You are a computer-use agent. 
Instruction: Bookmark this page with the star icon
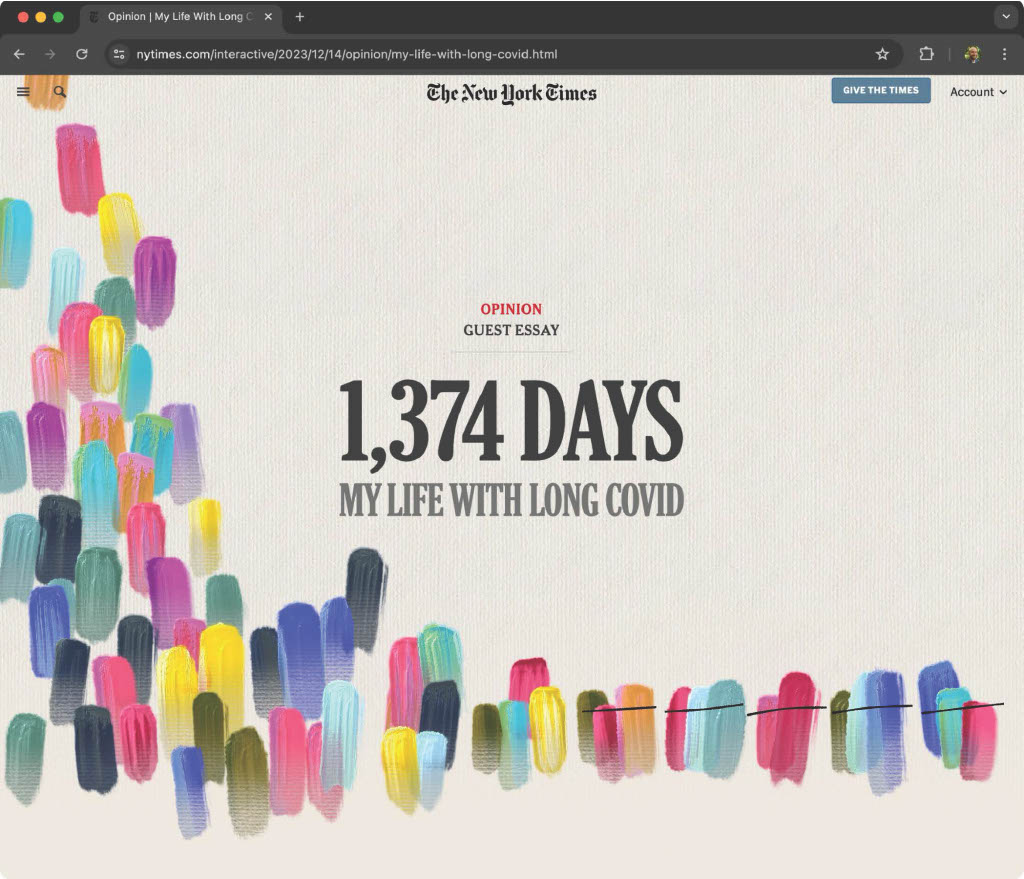(x=882, y=54)
